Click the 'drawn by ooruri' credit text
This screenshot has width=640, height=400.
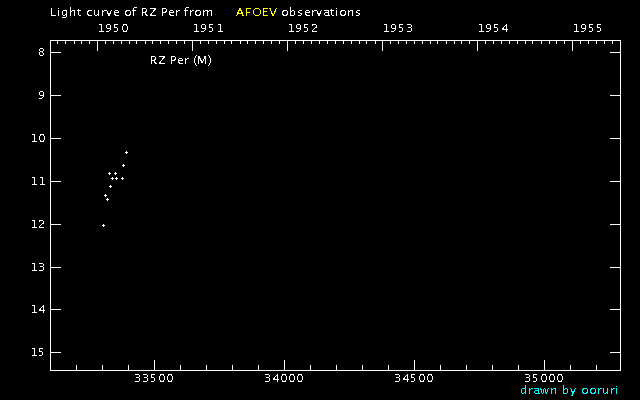(x=569, y=390)
